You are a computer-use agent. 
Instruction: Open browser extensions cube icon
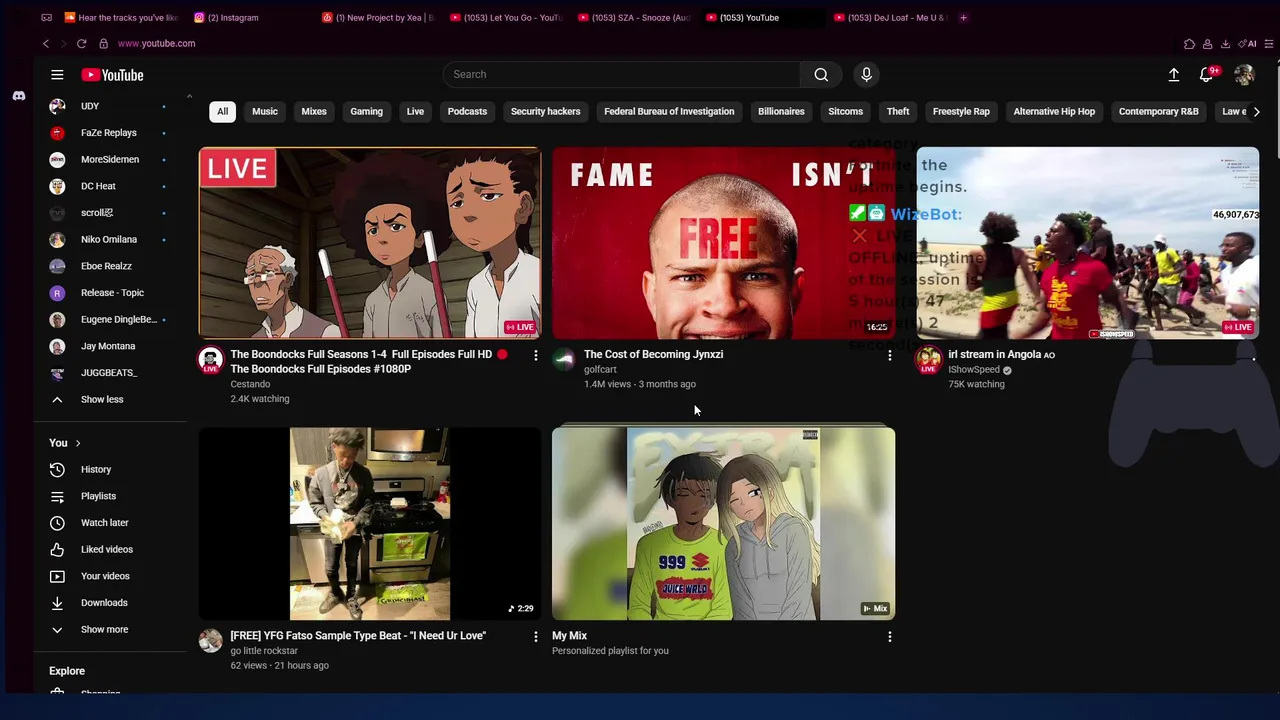(1189, 44)
